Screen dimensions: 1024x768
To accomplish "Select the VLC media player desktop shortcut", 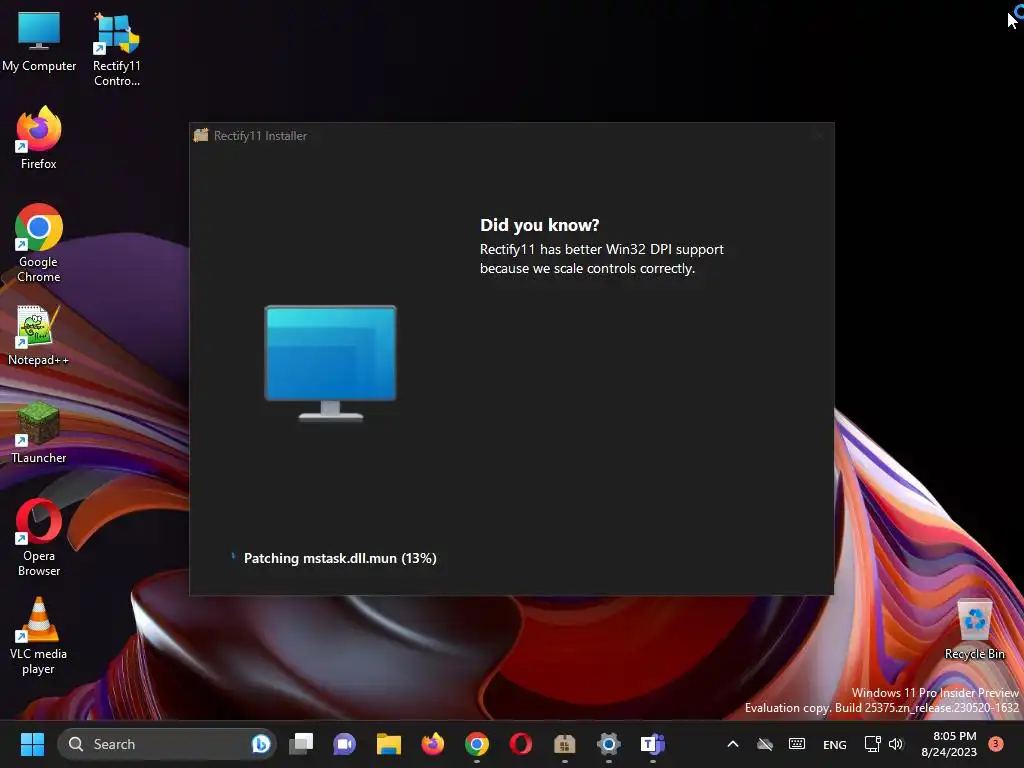I will click(x=38, y=636).
